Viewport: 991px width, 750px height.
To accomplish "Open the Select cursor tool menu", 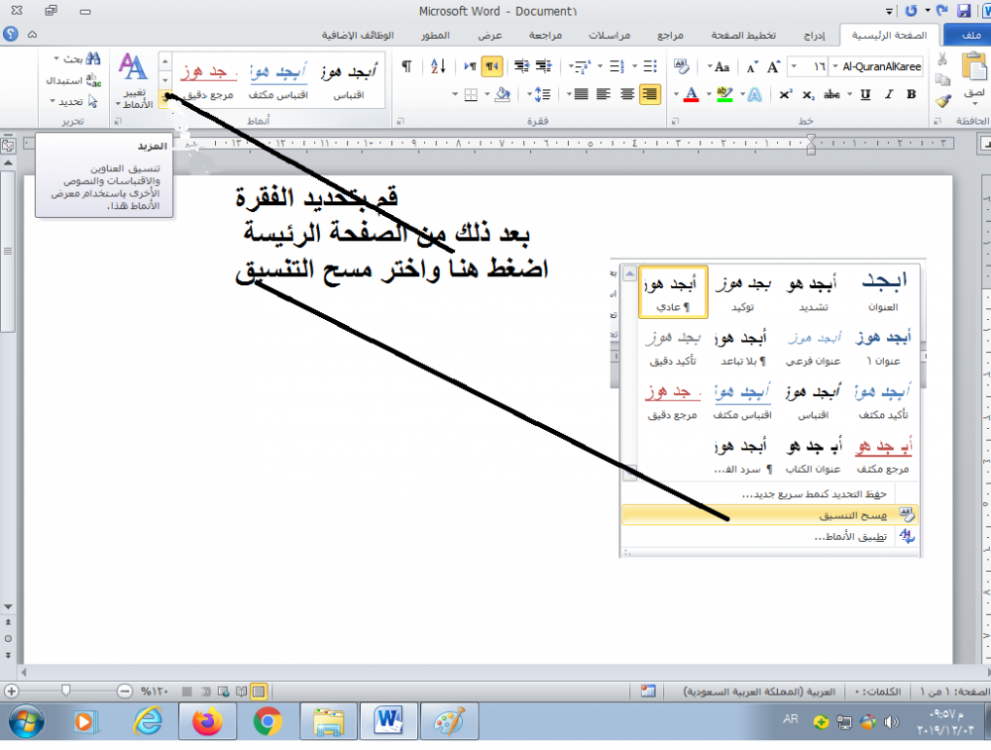I will tap(75, 101).
